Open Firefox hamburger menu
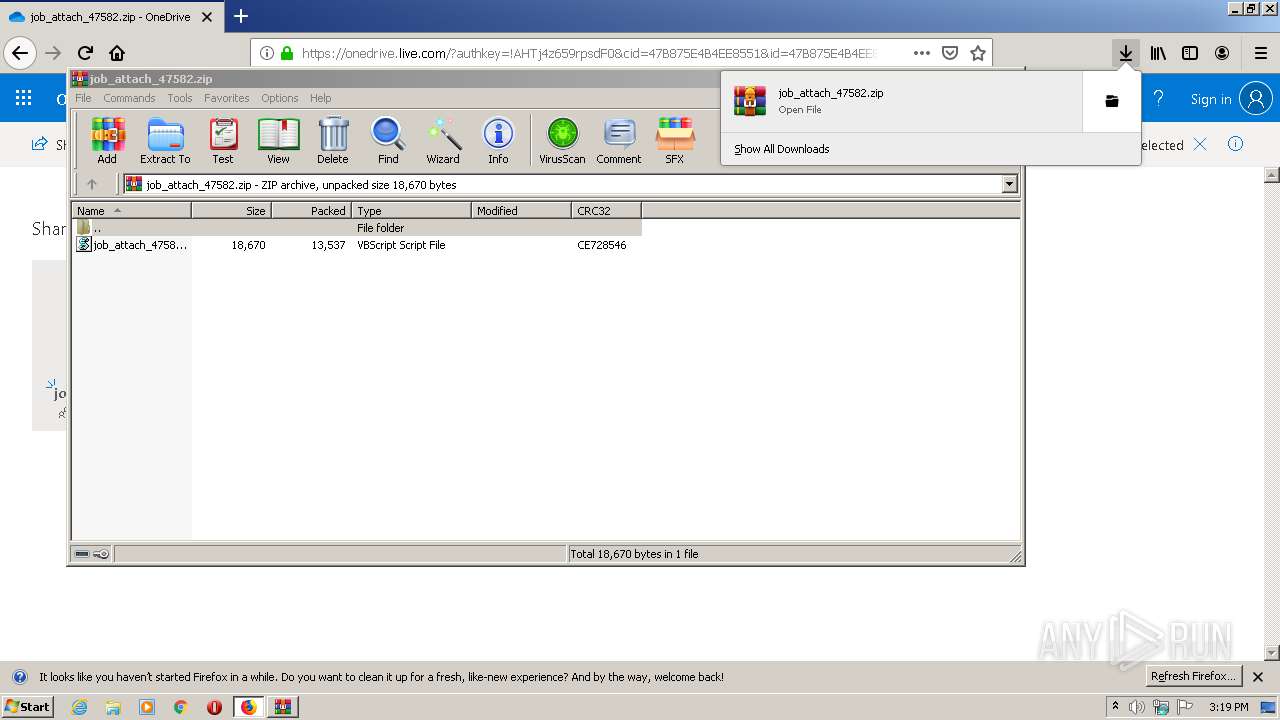The image size is (1280, 720). click(x=1261, y=53)
